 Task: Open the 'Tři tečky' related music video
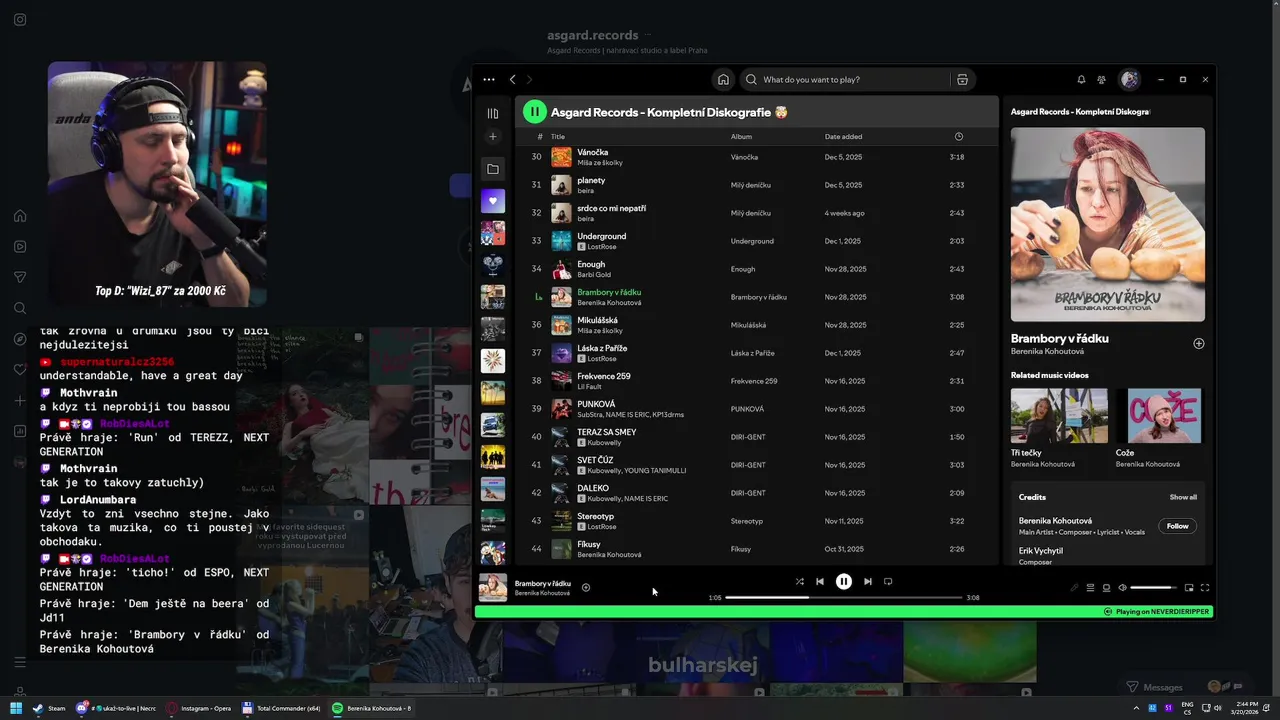1059,415
